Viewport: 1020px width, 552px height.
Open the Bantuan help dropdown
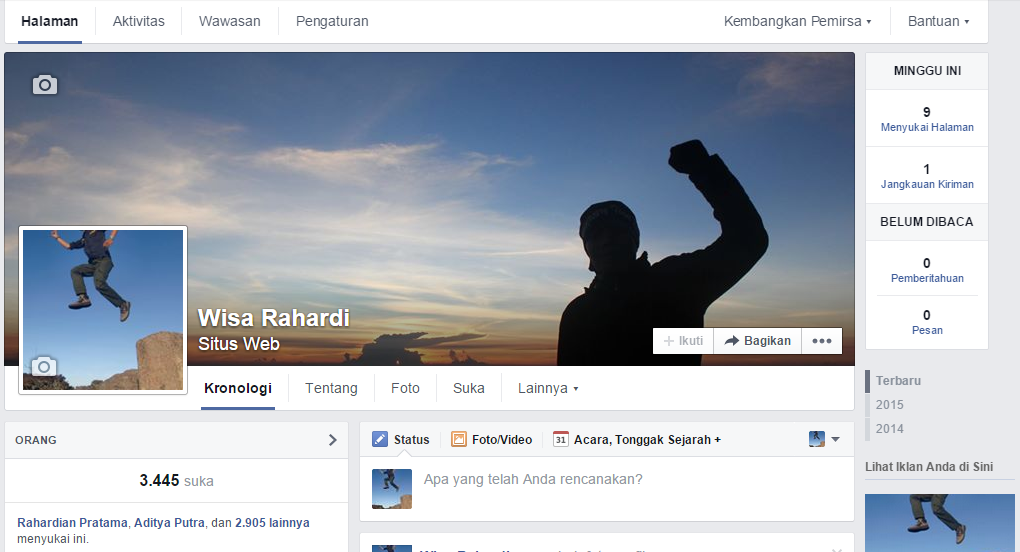click(x=938, y=21)
